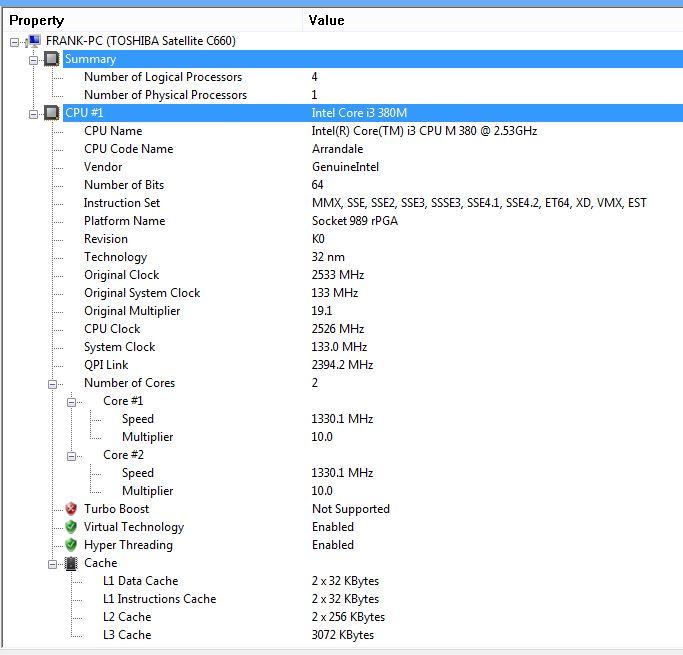Click the value 'Intel Core i3 380M'
The image size is (683, 655).
coord(359,113)
